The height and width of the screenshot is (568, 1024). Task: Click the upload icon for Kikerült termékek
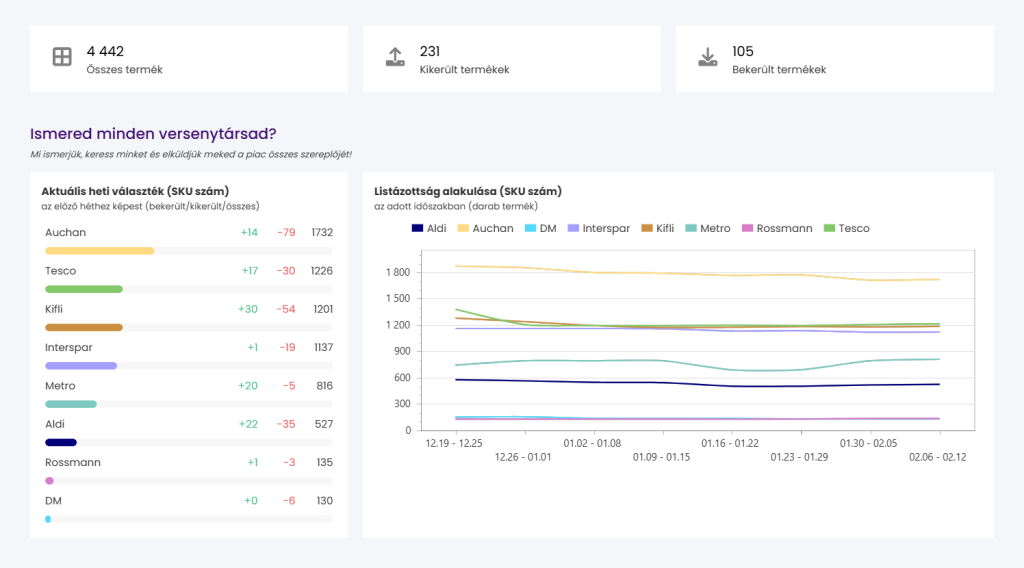pyautogui.click(x=395, y=58)
